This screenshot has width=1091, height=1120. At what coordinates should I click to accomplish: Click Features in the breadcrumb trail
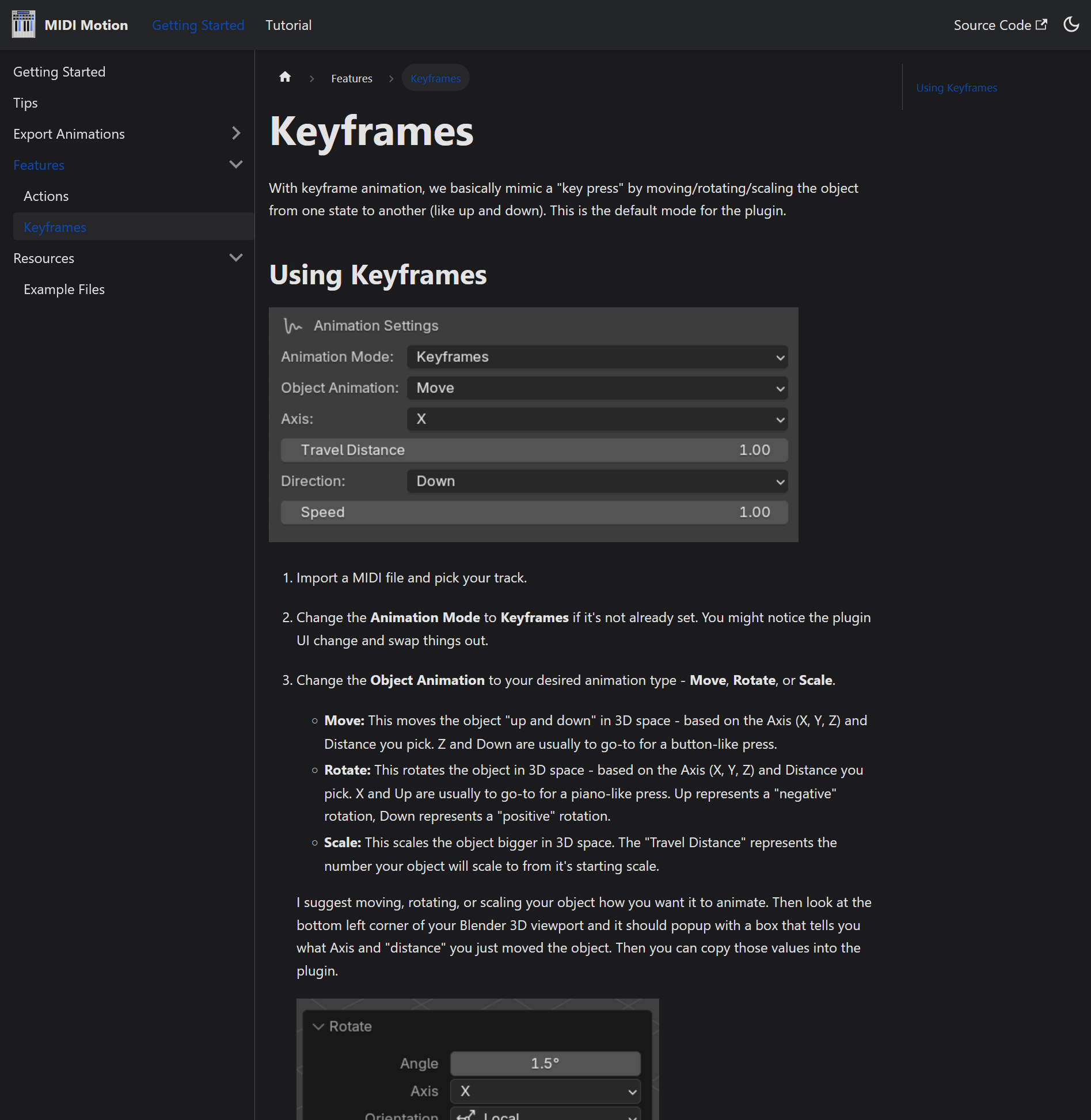coord(352,78)
